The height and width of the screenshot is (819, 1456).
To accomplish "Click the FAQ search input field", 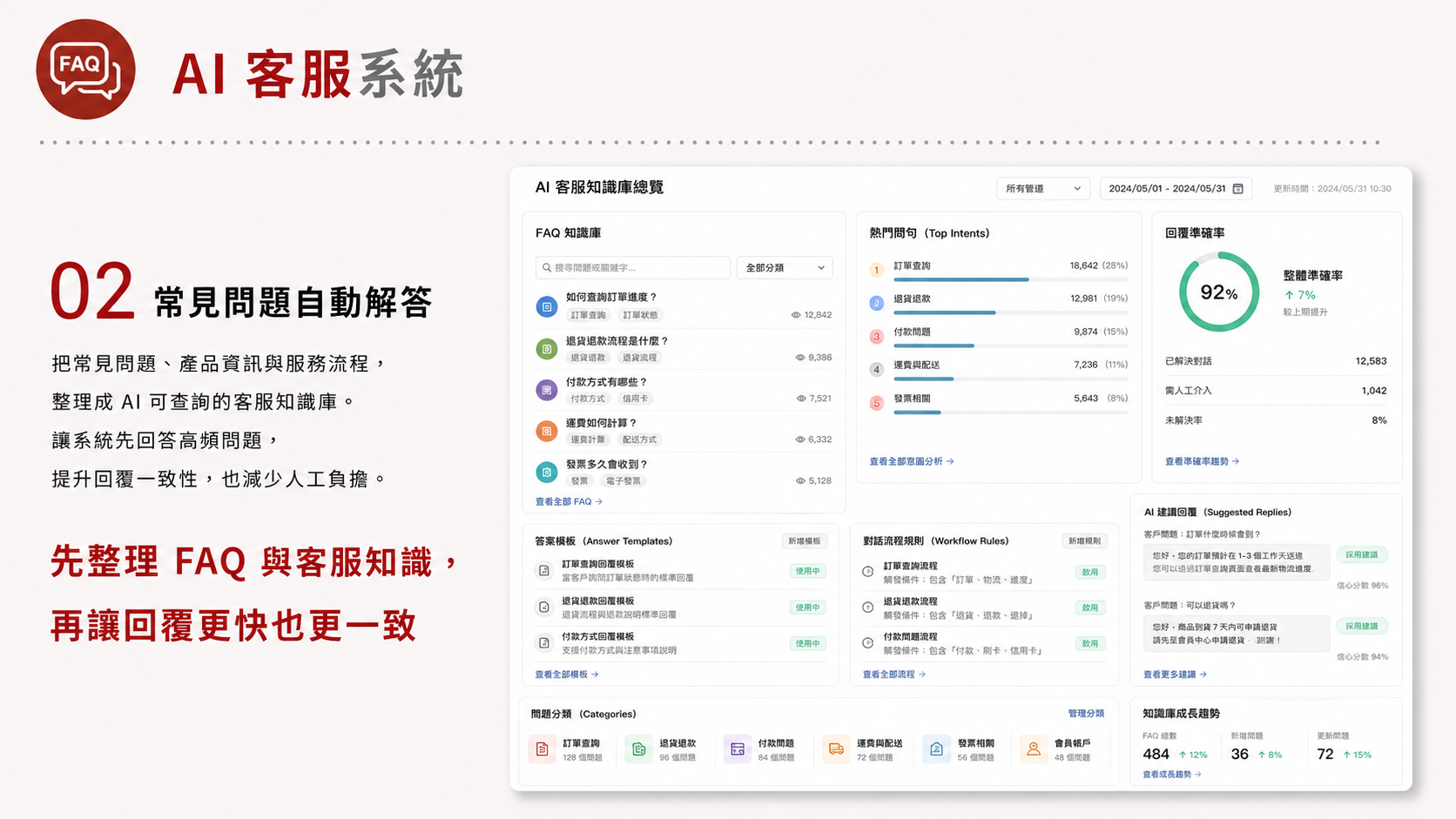I will (x=633, y=267).
